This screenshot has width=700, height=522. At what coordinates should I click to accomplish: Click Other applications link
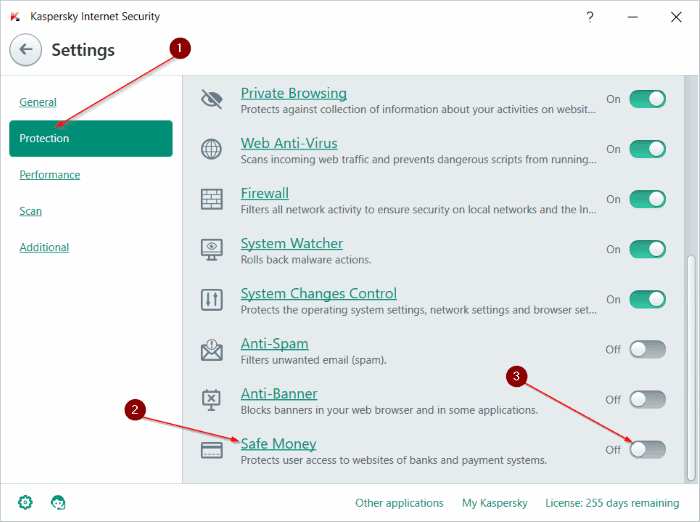(399, 503)
